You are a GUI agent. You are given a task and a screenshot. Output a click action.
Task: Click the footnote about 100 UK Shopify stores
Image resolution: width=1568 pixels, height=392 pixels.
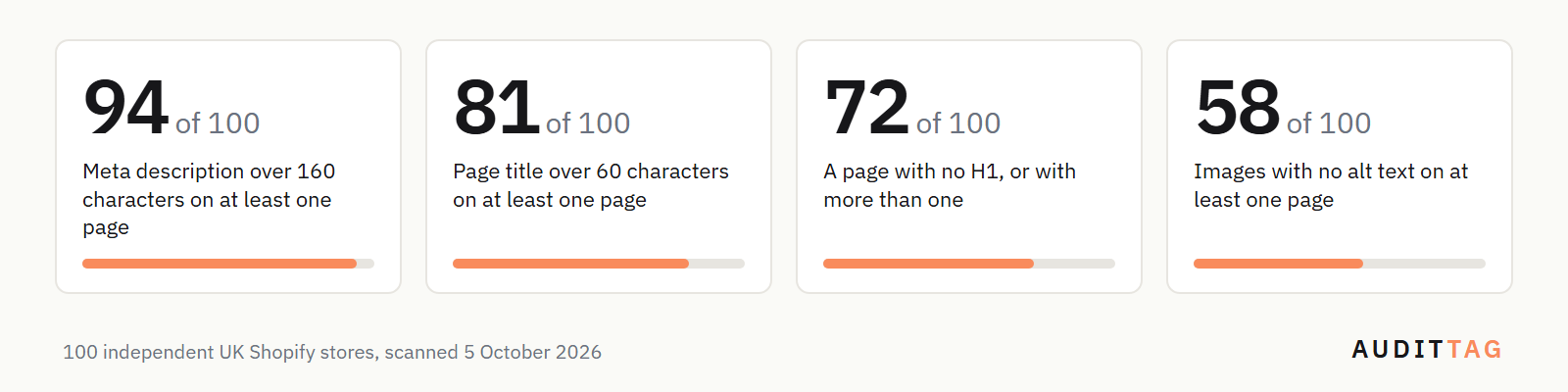[x=332, y=352]
